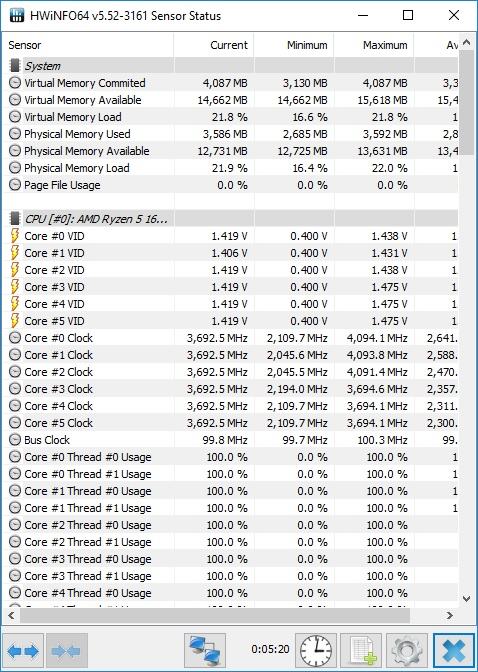Click the horizontal scrollbar right arrow
The image size is (478, 672).
tap(450, 615)
